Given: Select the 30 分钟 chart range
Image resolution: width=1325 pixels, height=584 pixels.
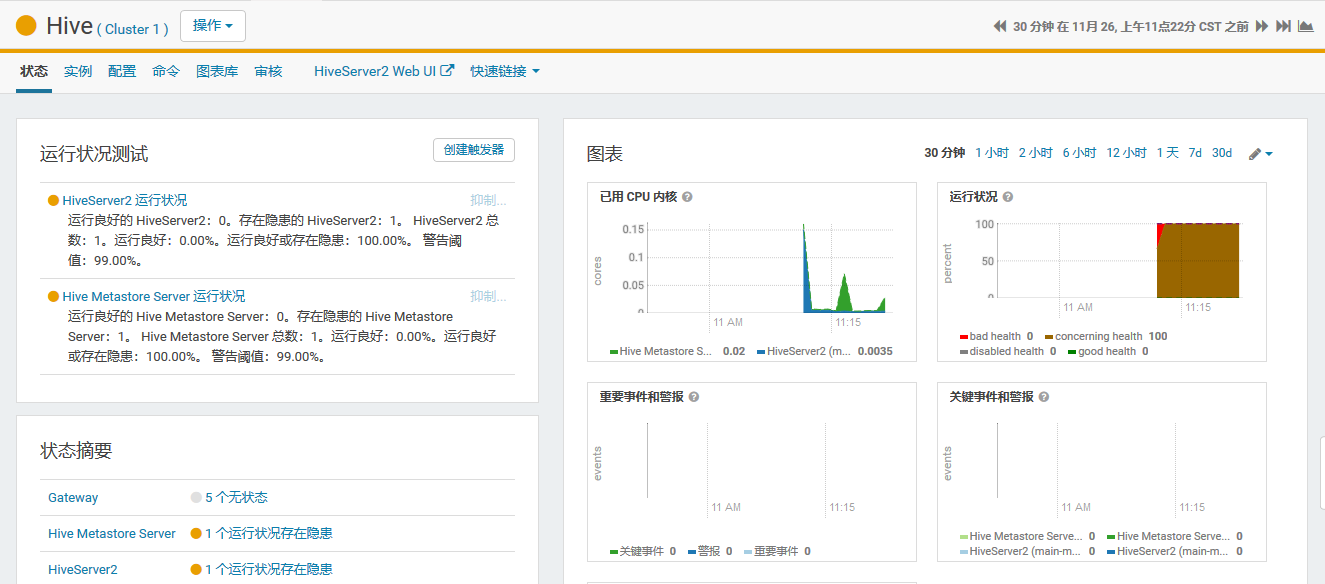Looking at the screenshot, I should click(x=944, y=153).
